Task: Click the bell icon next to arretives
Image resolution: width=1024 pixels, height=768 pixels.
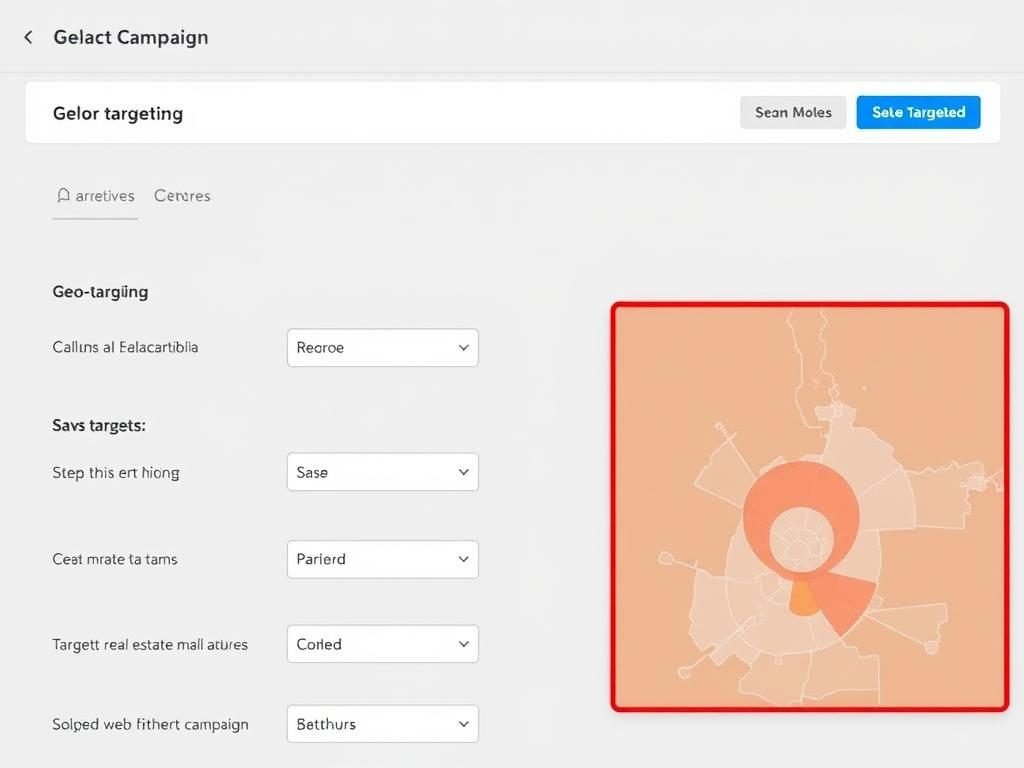Action: tap(63, 195)
